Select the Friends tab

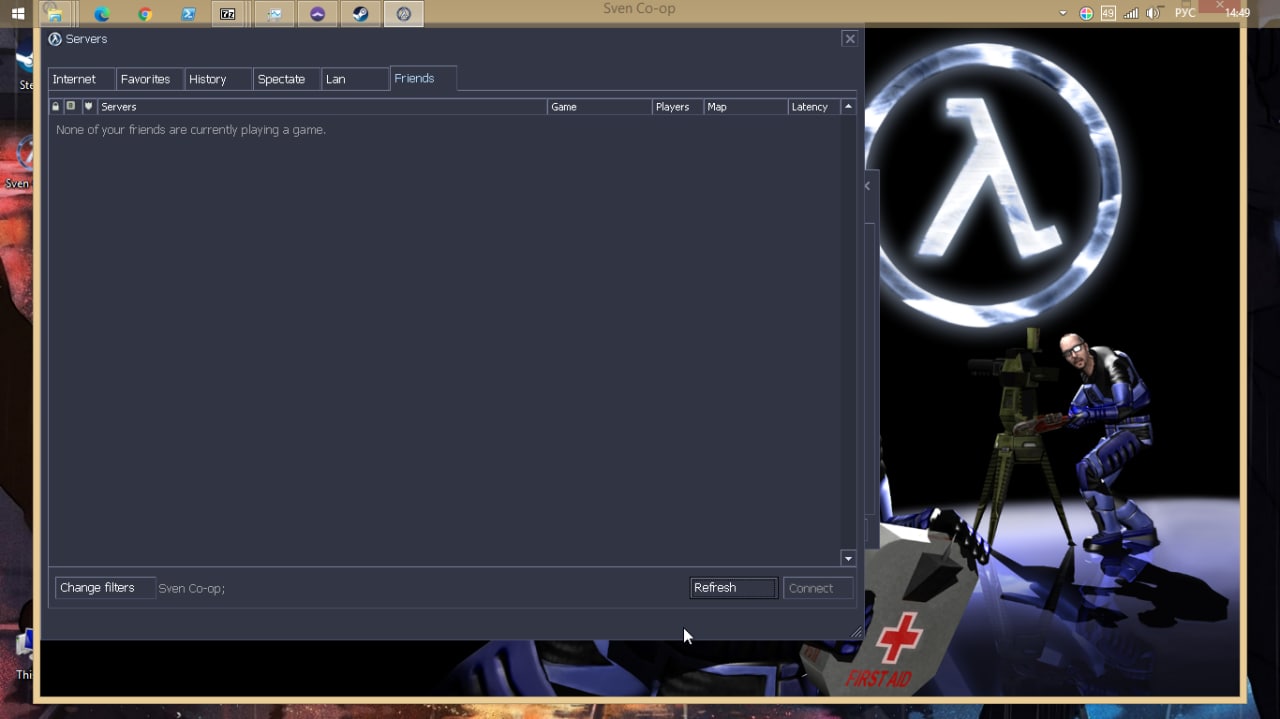[x=423, y=78]
